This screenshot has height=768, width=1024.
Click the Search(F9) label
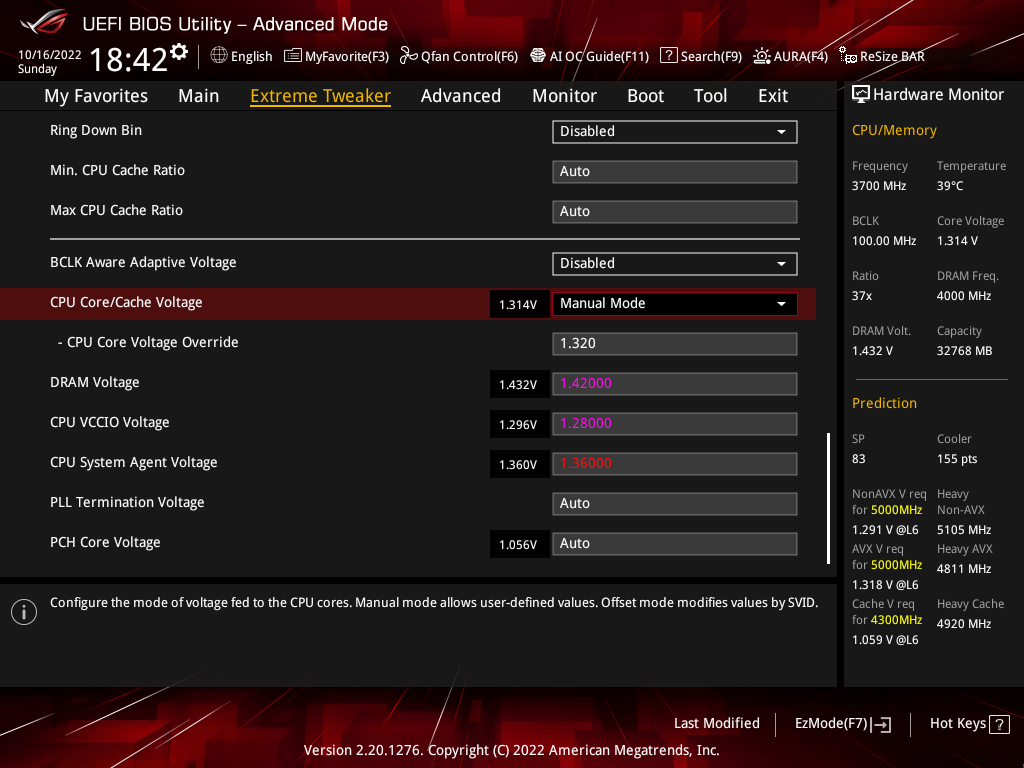coord(711,57)
